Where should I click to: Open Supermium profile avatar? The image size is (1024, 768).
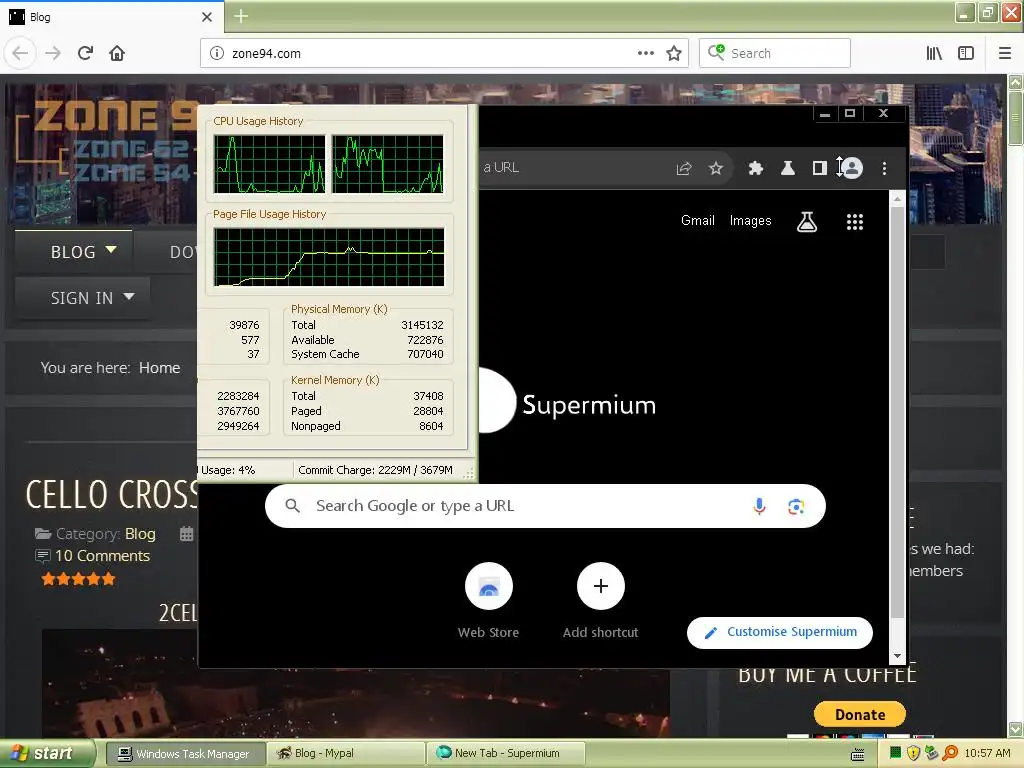(x=852, y=168)
